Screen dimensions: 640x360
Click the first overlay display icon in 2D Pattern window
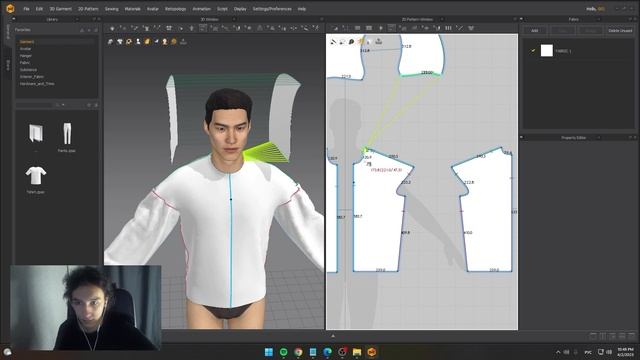pos(333,42)
